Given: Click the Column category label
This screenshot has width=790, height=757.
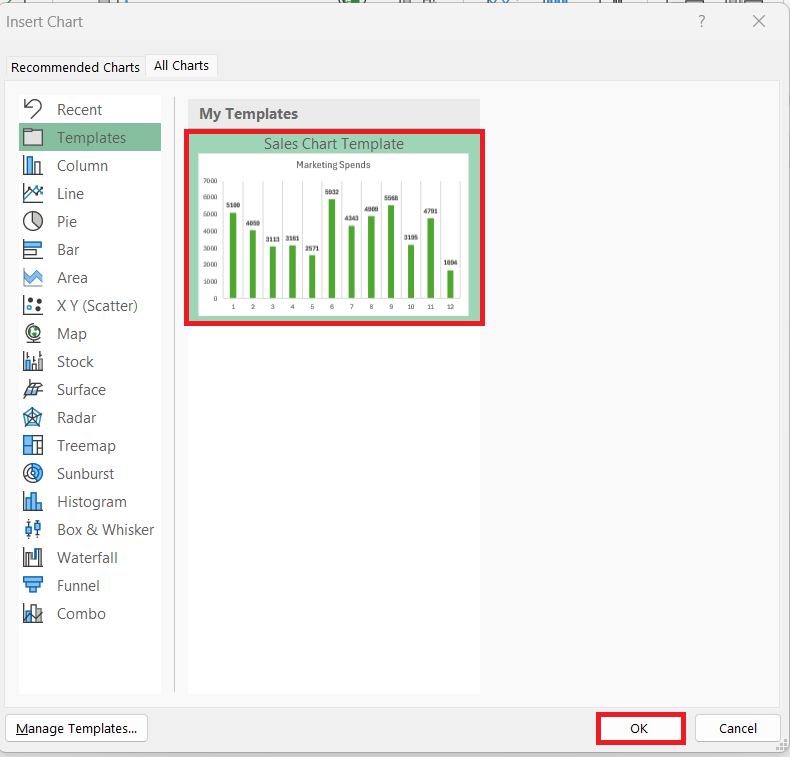Looking at the screenshot, I should [x=82, y=166].
